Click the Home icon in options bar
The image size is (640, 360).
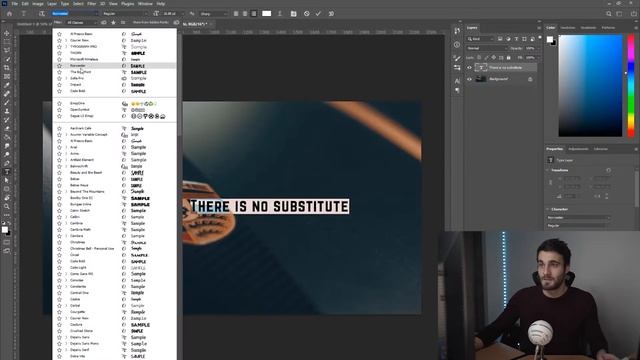(9, 13)
